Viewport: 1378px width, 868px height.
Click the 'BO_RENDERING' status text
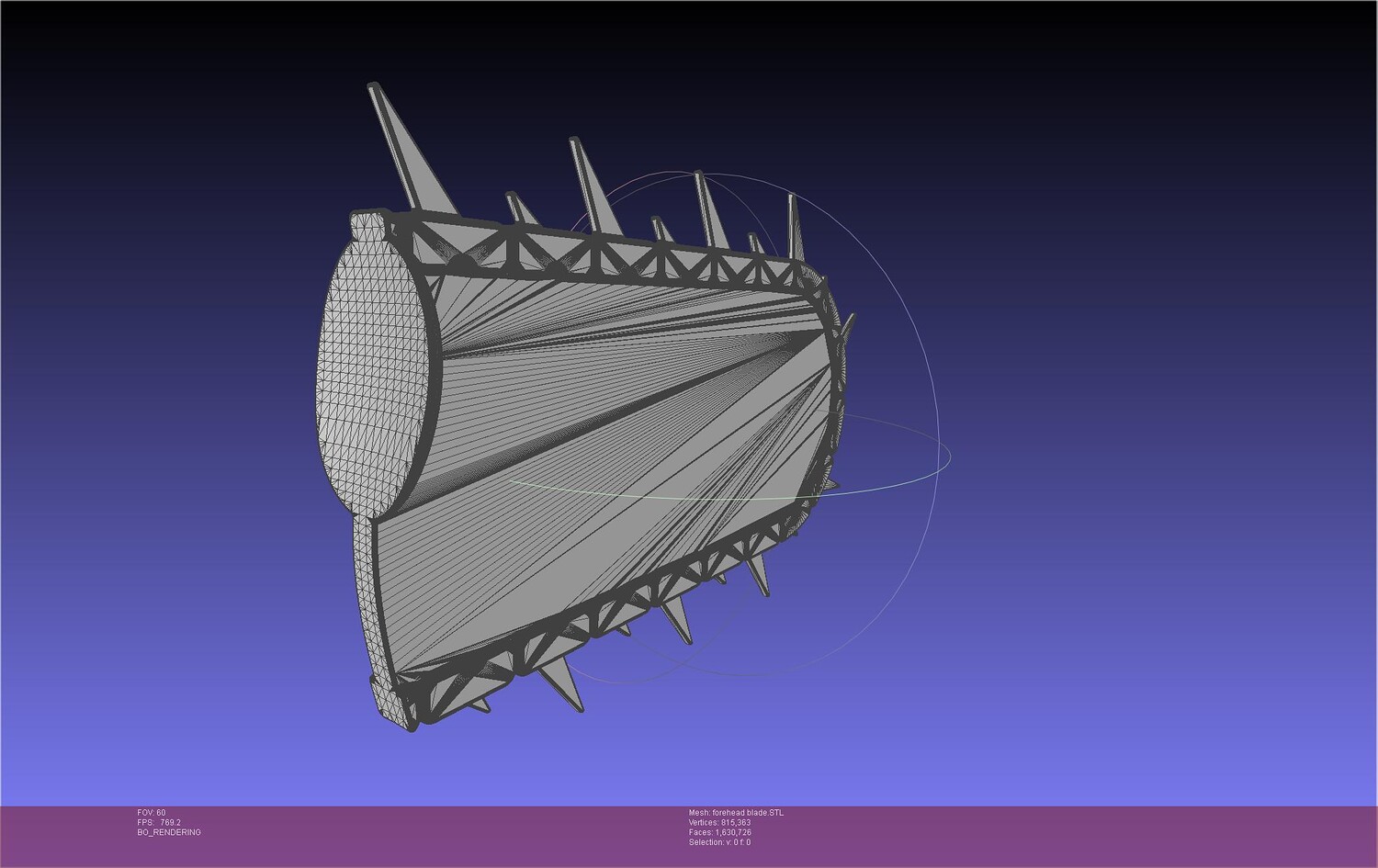(169, 833)
